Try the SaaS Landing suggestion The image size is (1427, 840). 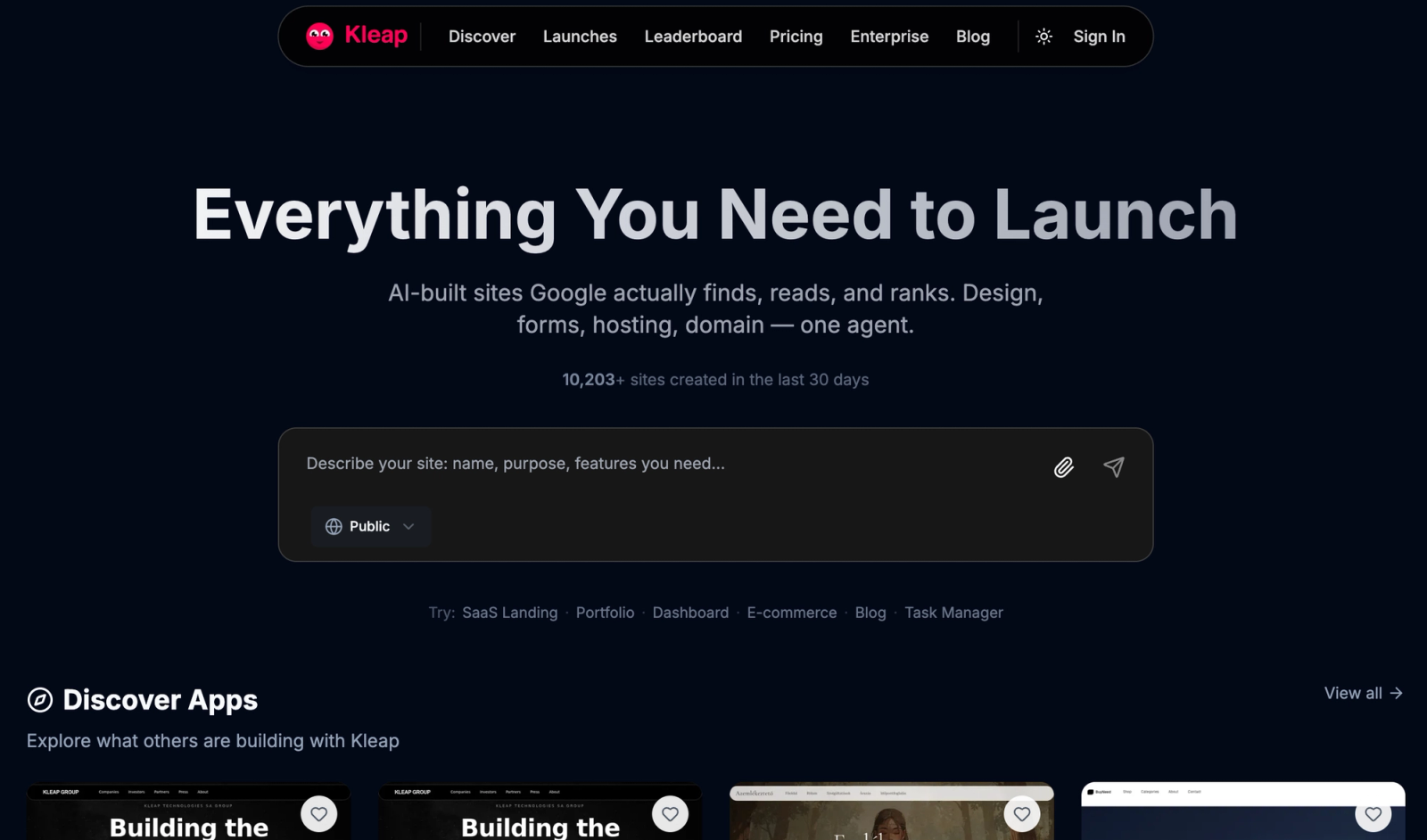(509, 613)
